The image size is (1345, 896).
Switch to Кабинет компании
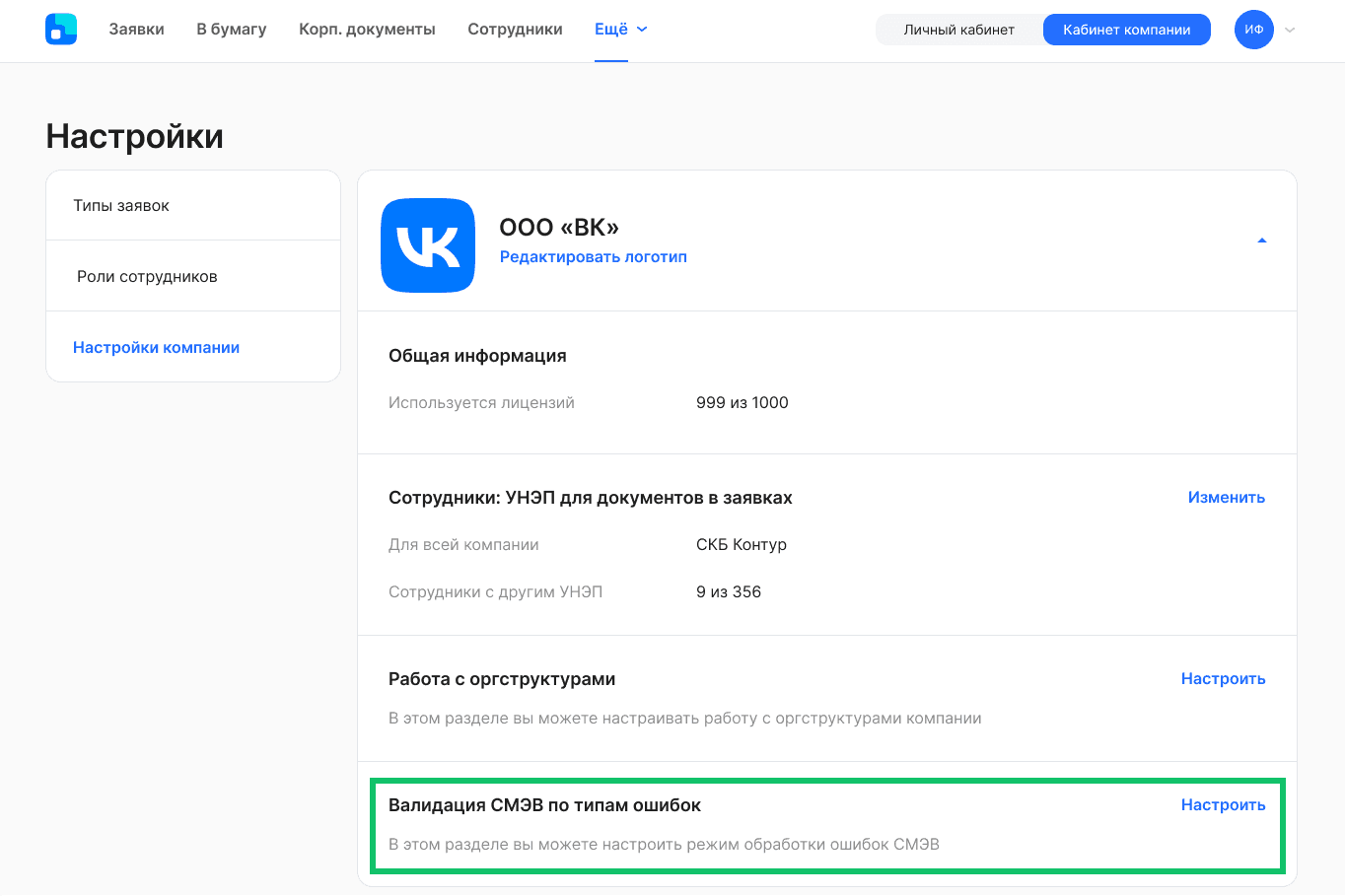pos(1127,30)
